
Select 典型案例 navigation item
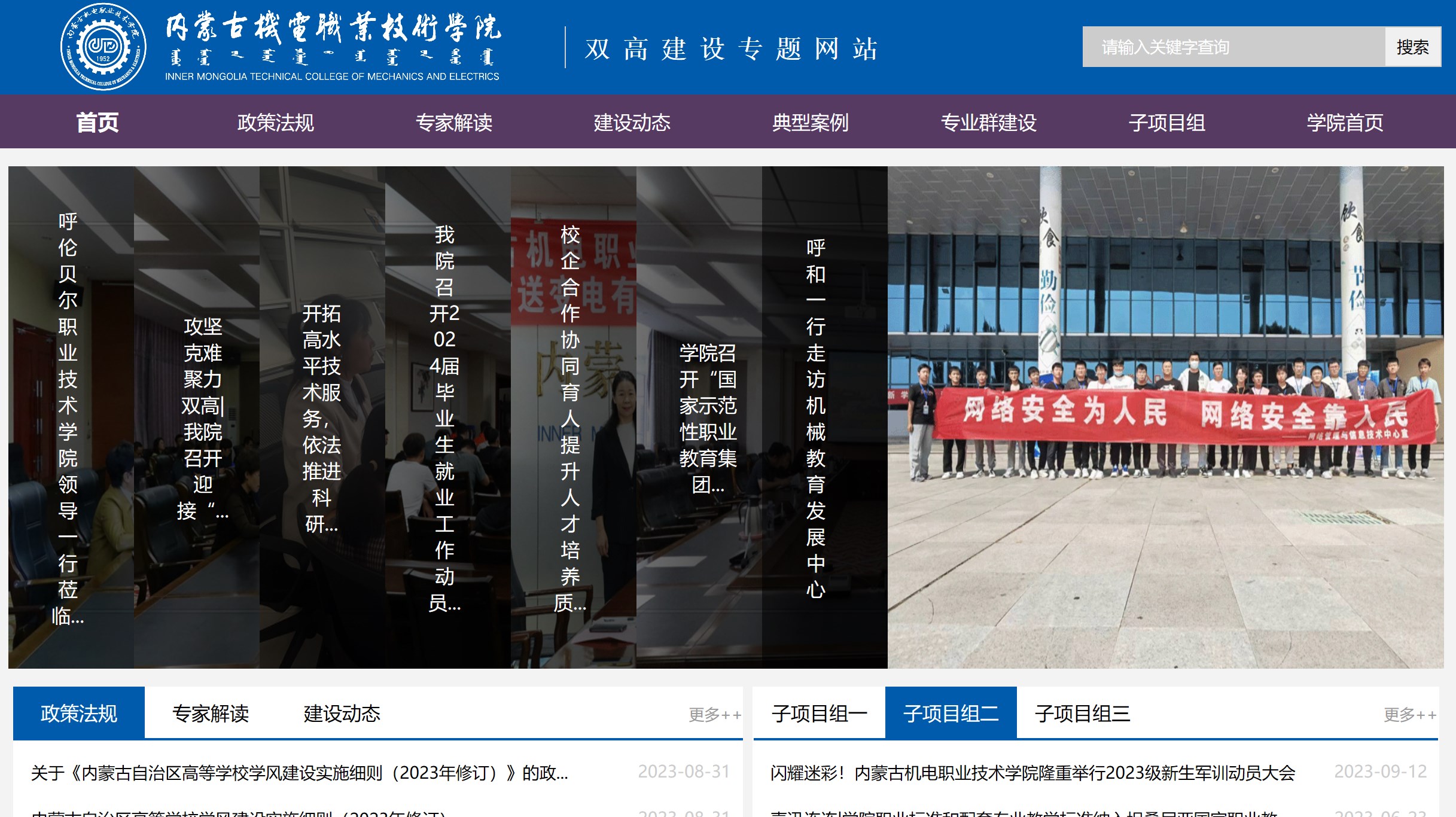810,122
